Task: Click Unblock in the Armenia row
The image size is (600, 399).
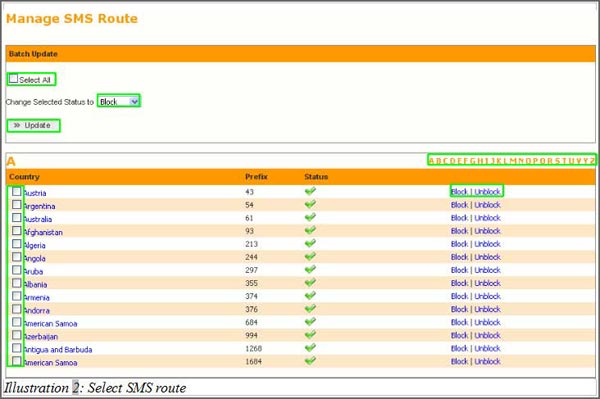Action: tap(487, 296)
